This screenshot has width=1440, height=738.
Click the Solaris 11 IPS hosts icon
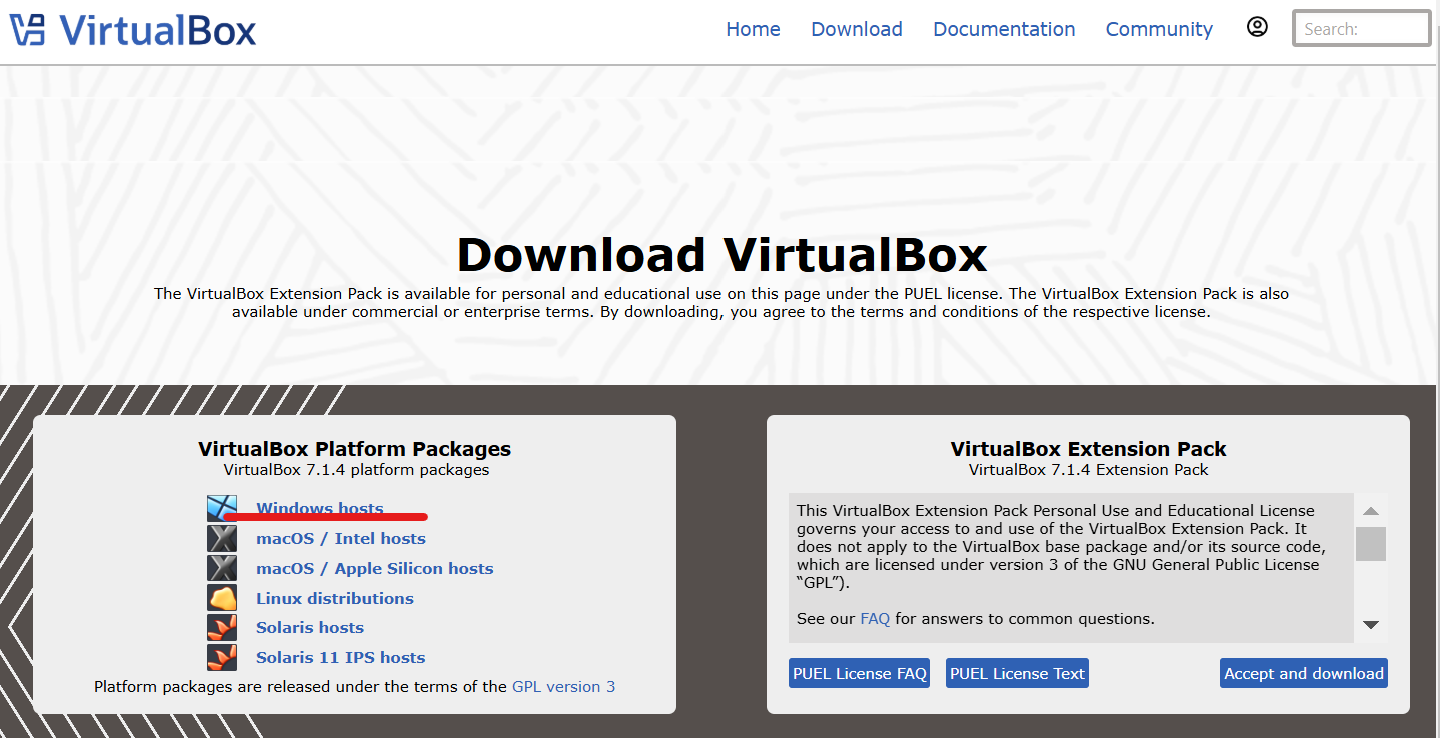pyautogui.click(x=222, y=657)
